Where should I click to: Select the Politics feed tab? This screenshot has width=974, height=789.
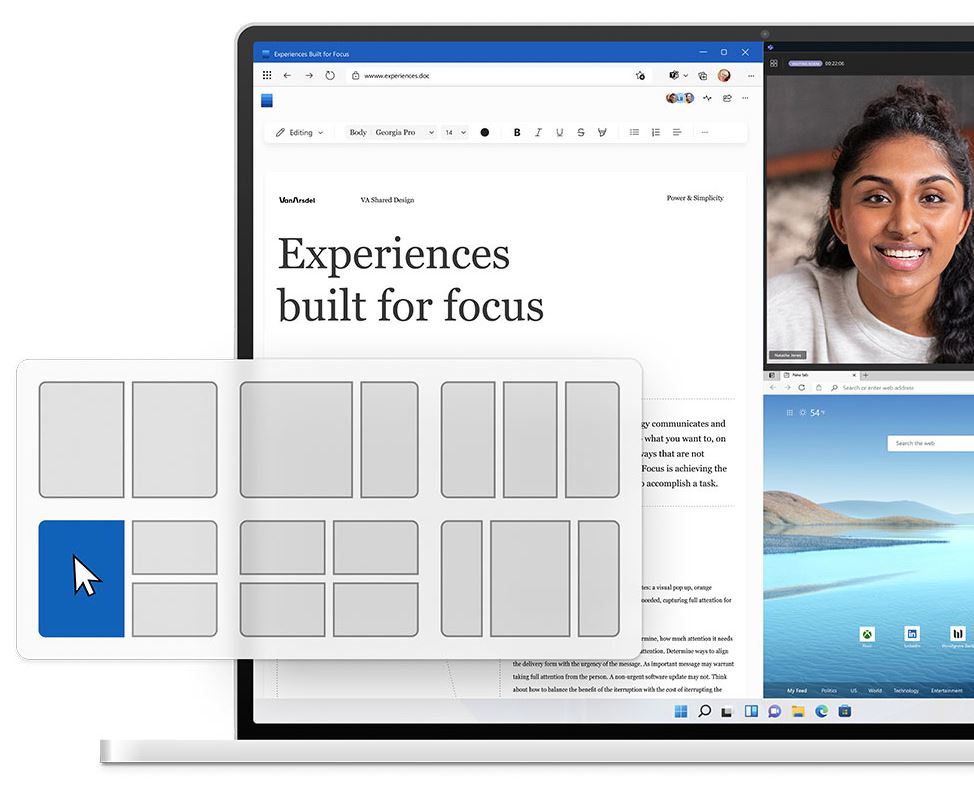pos(829,691)
